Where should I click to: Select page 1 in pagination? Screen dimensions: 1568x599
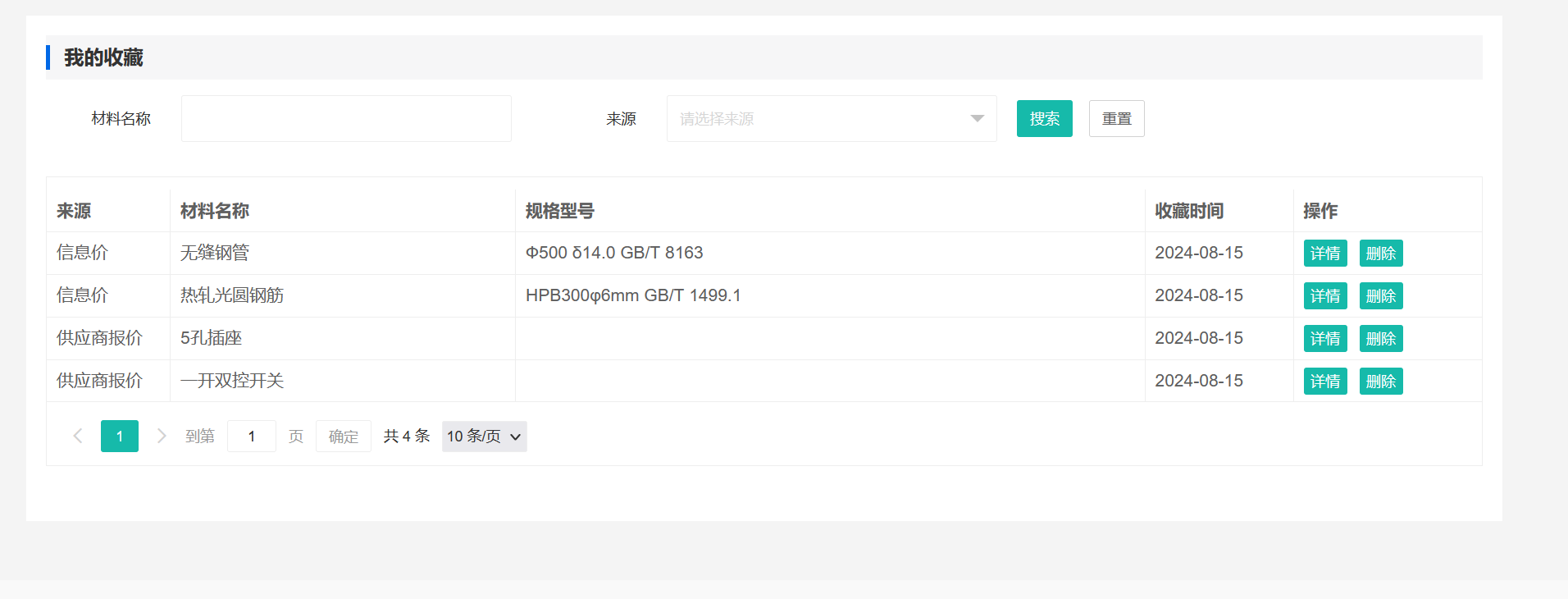(x=120, y=437)
